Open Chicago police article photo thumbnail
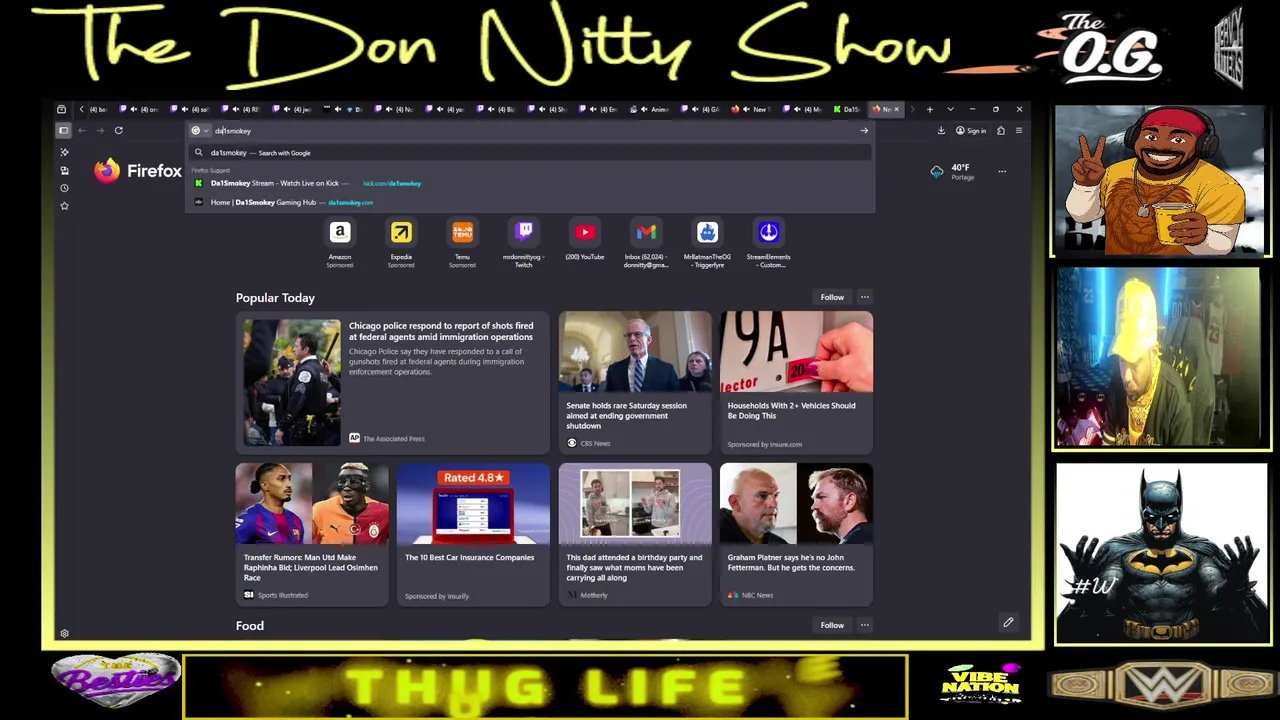 coord(291,382)
